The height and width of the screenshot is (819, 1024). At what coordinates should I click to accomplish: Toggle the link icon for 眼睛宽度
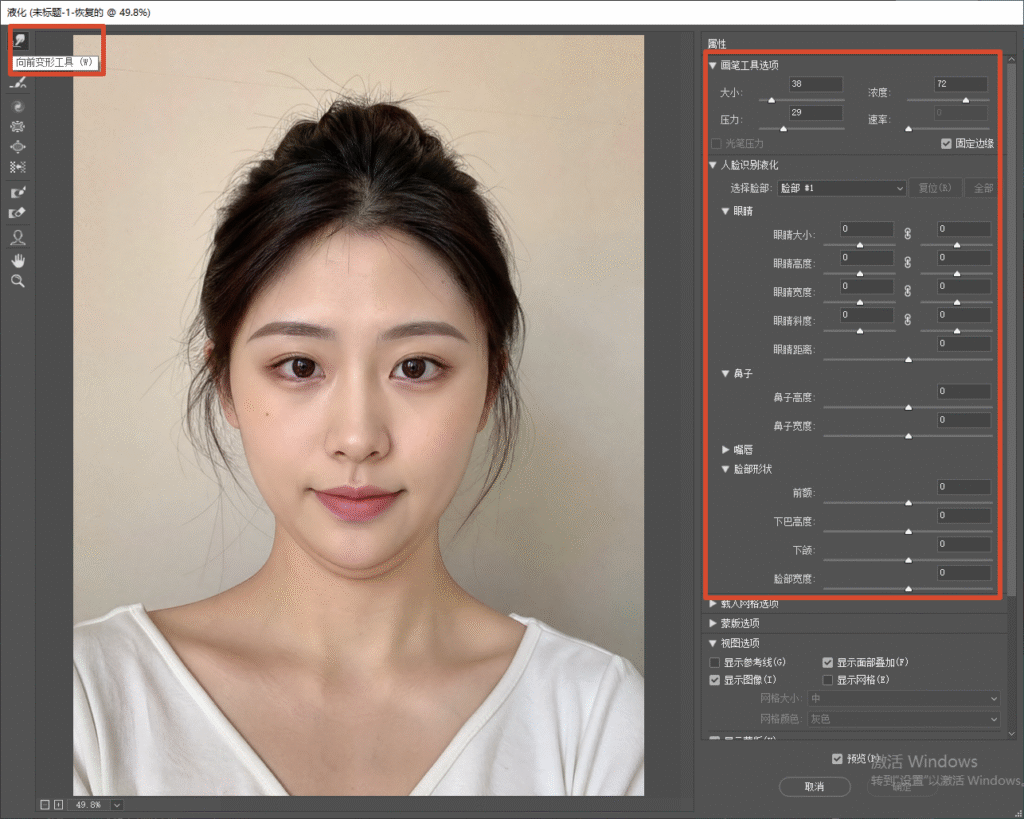pyautogui.click(x=907, y=291)
